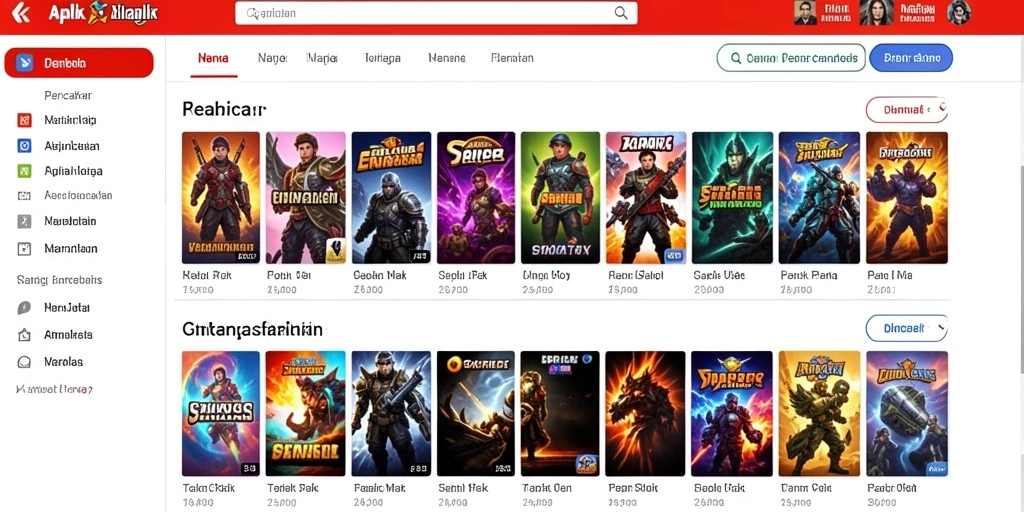This screenshot has height=512, width=1024.
Task: Open the dark knight Geoan Mak cover
Action: point(391,198)
